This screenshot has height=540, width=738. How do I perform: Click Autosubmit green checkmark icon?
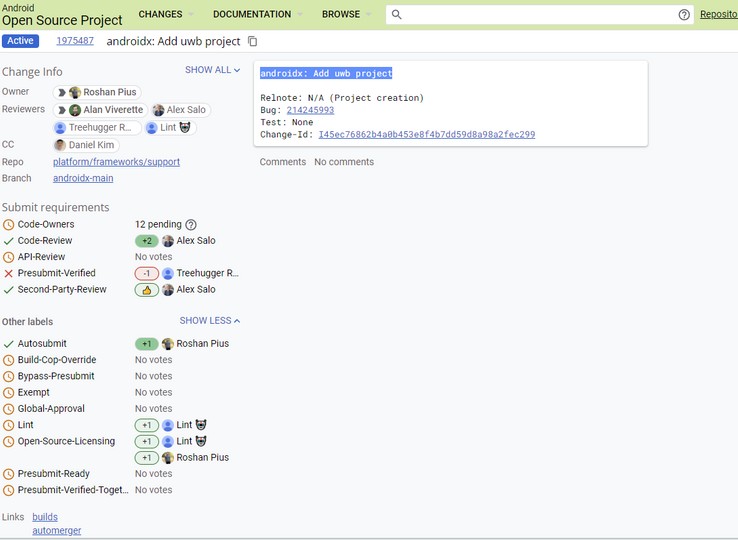[8, 344]
